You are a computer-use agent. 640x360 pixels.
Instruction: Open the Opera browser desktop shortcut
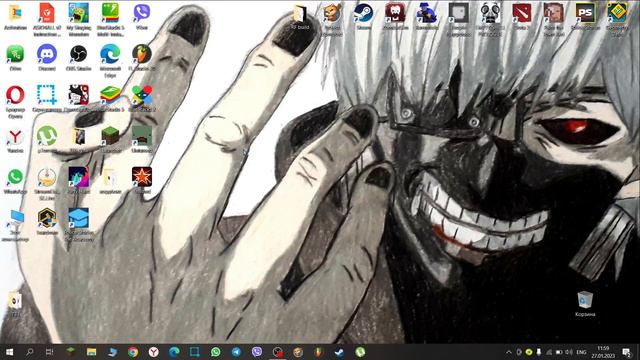15,95
